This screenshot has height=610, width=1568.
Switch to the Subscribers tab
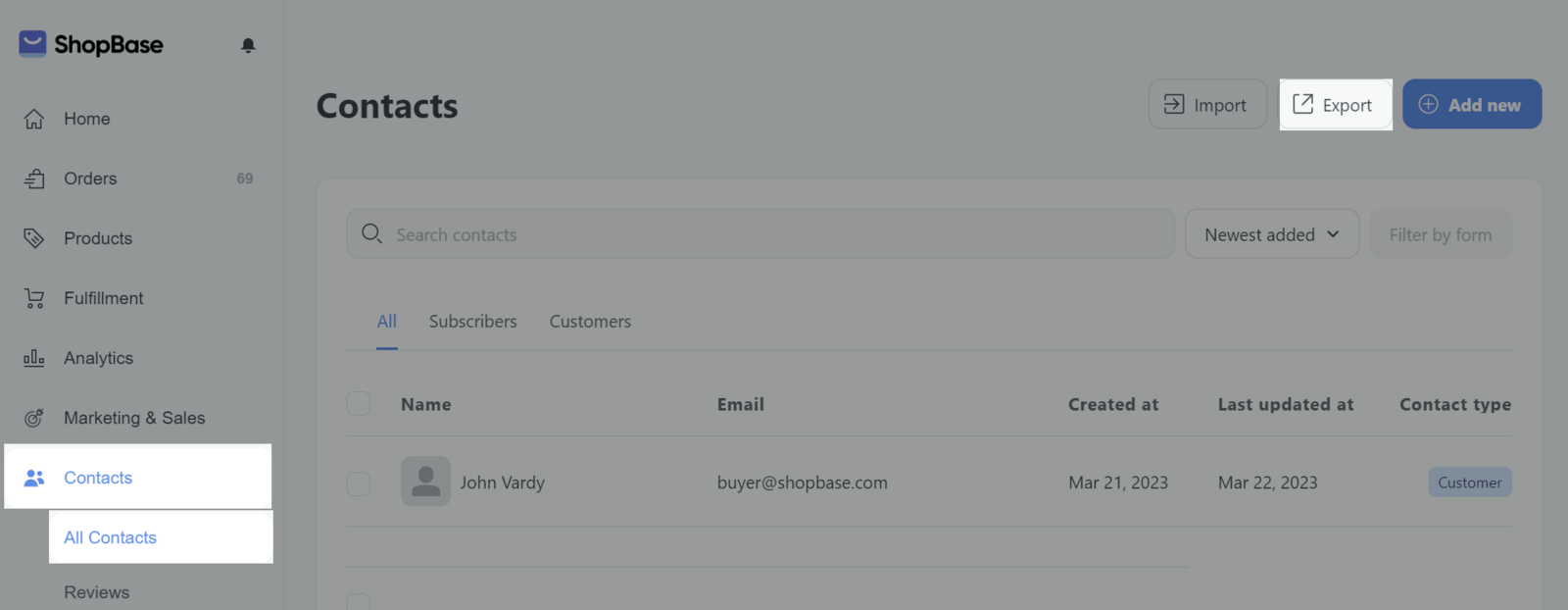click(472, 322)
